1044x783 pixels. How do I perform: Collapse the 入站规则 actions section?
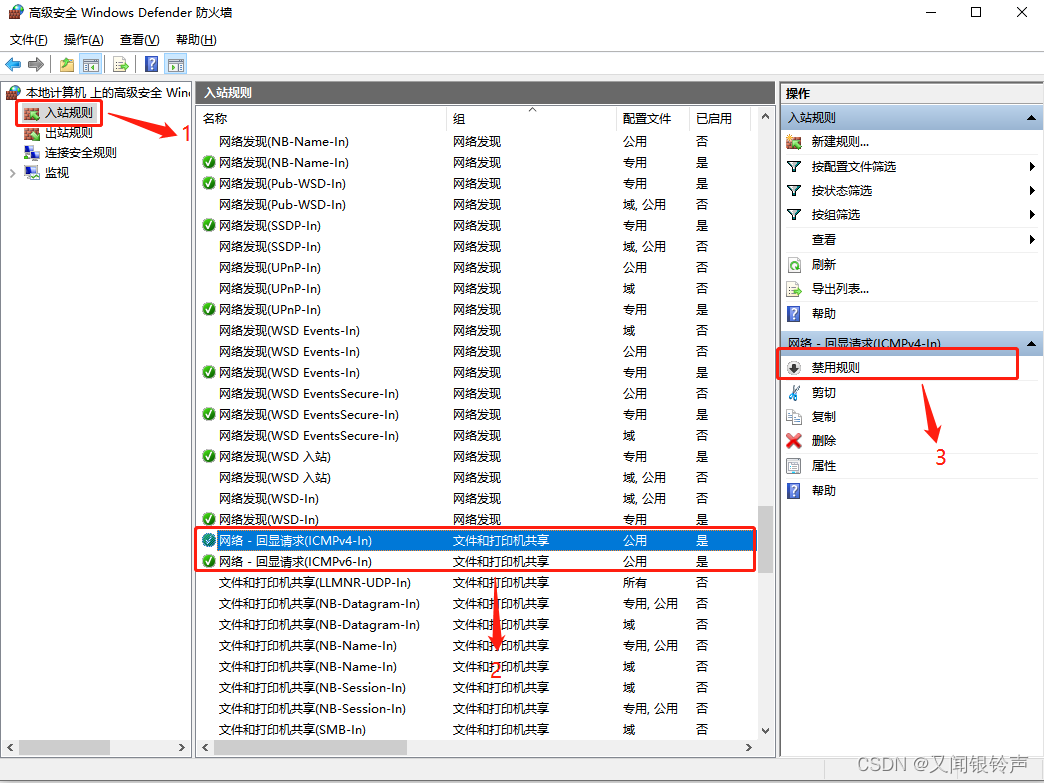[1031, 118]
